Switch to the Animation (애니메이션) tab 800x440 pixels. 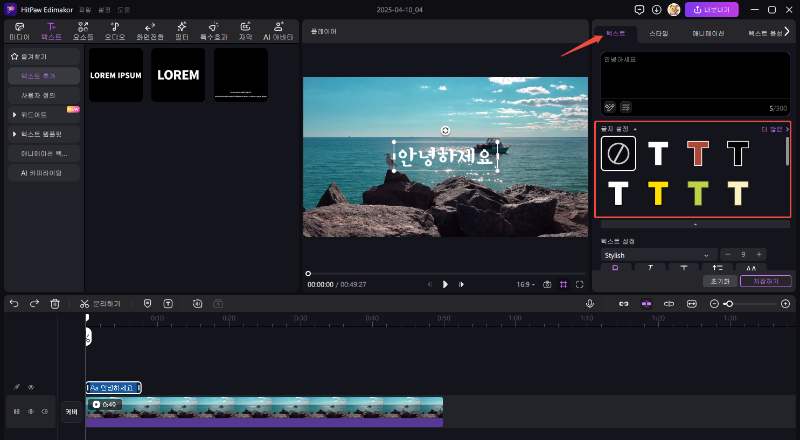click(x=708, y=33)
